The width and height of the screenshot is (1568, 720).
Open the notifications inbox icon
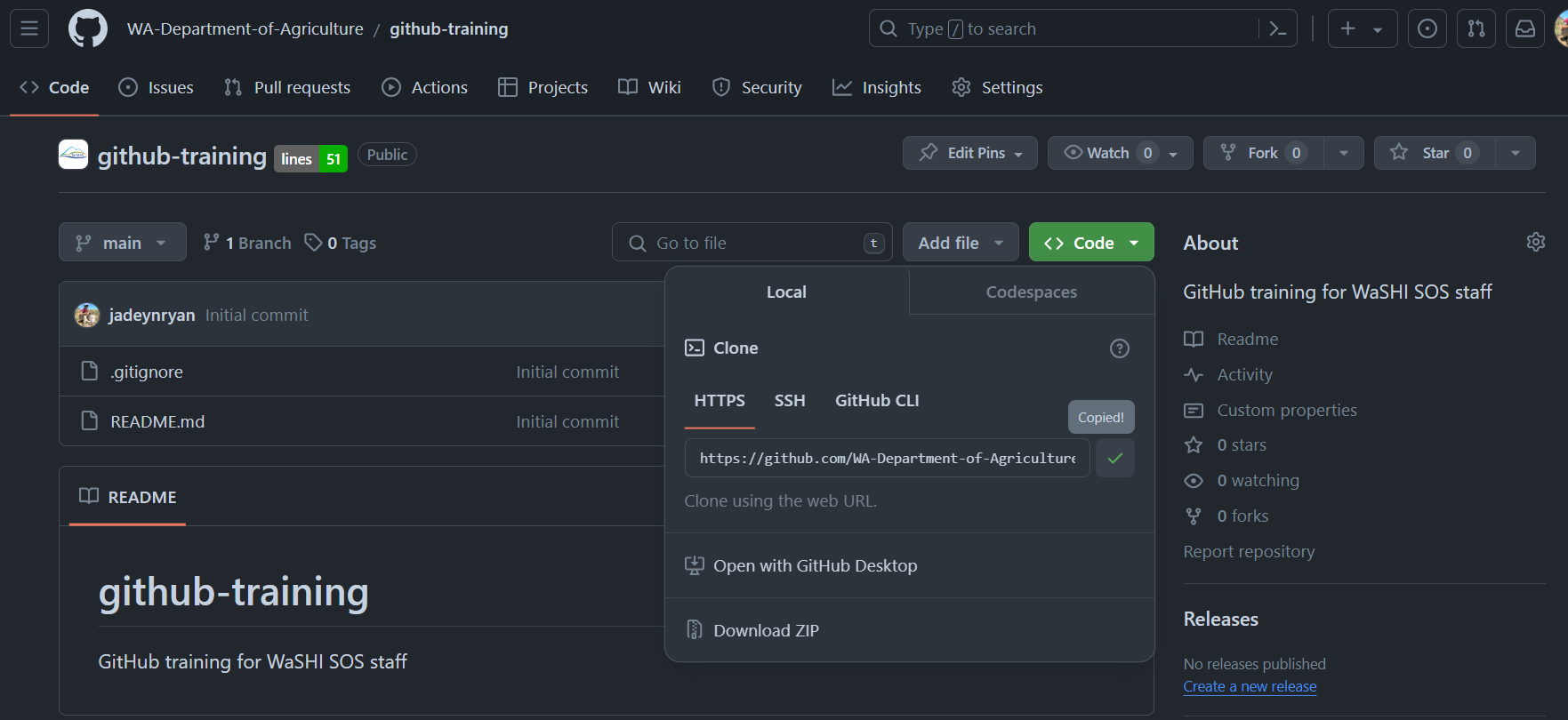click(x=1525, y=29)
